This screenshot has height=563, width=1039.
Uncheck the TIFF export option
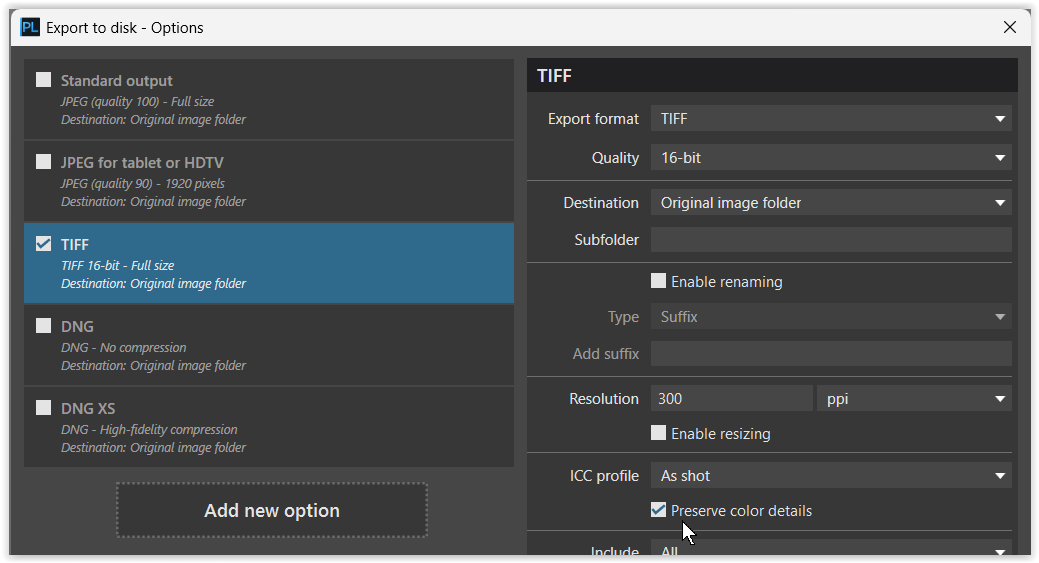pos(44,244)
